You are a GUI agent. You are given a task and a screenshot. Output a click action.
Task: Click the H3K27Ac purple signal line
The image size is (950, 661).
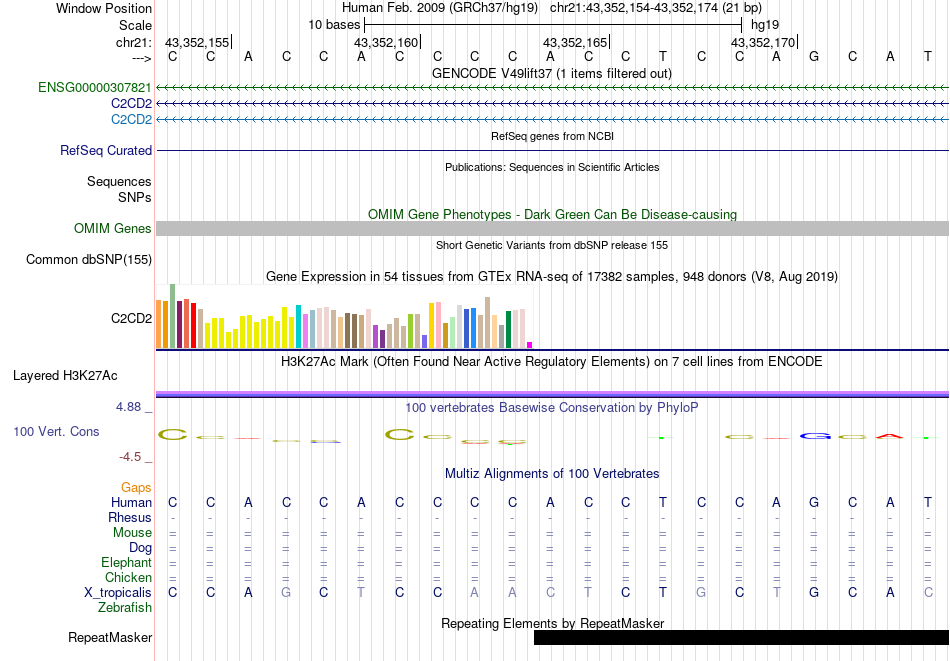553,394
